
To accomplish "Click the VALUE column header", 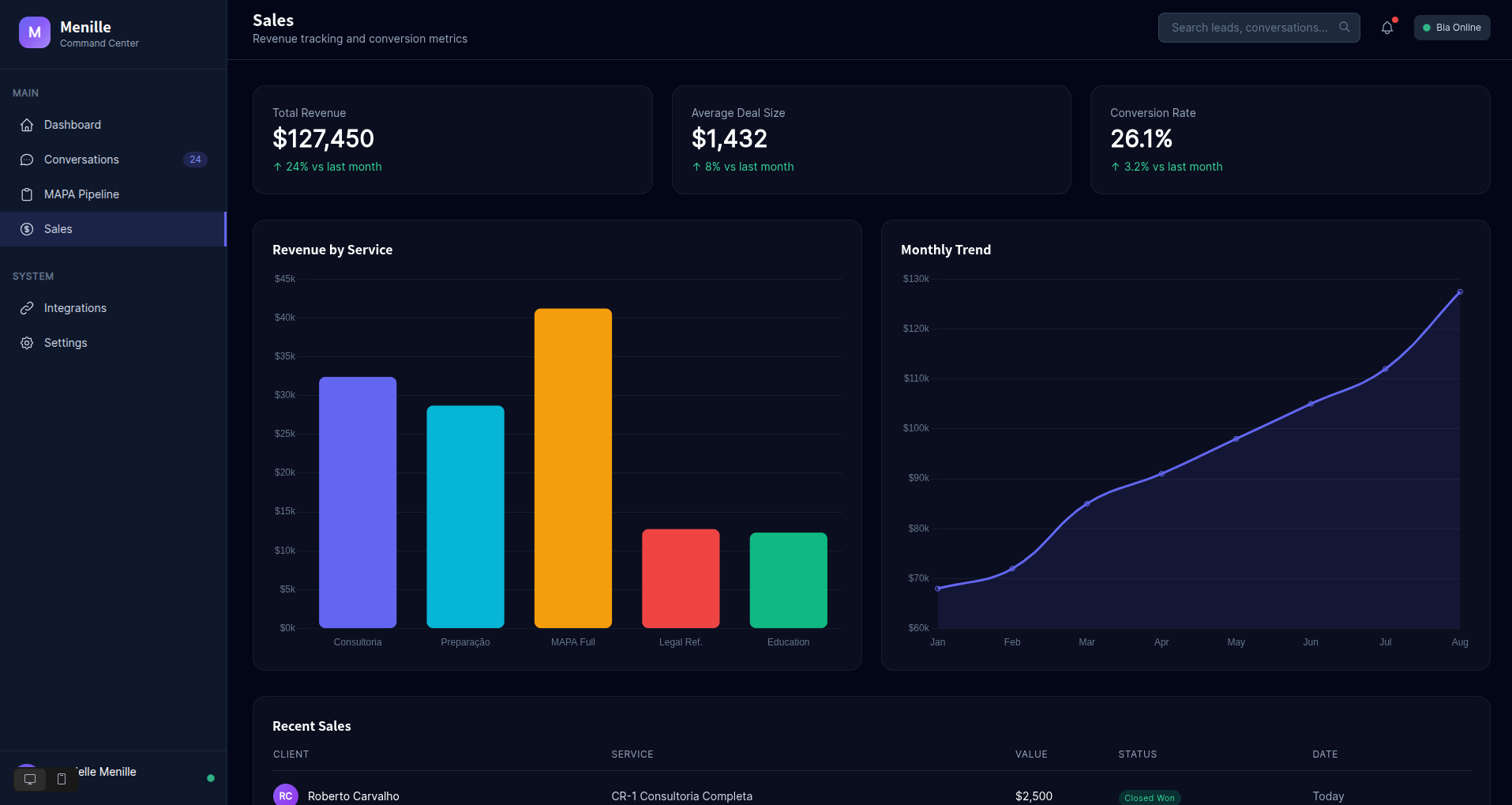I will click(x=1031, y=754).
